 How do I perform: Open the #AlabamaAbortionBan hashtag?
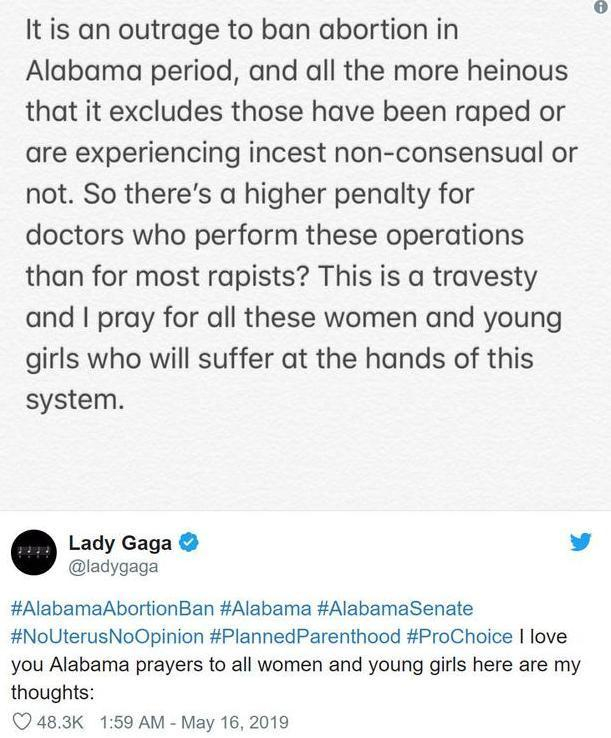[110, 608]
